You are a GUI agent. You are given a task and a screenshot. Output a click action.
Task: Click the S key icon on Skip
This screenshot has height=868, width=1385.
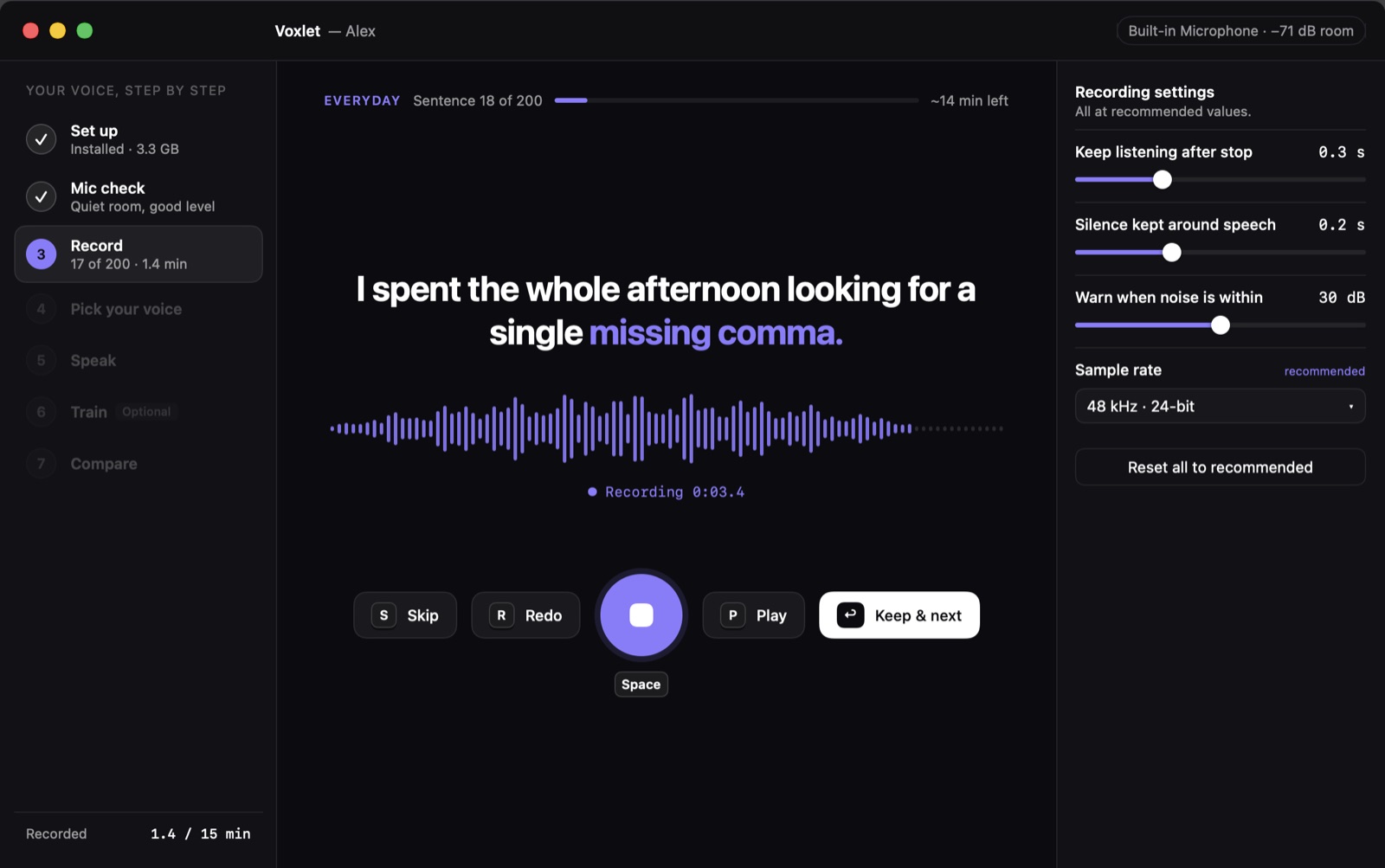click(383, 615)
